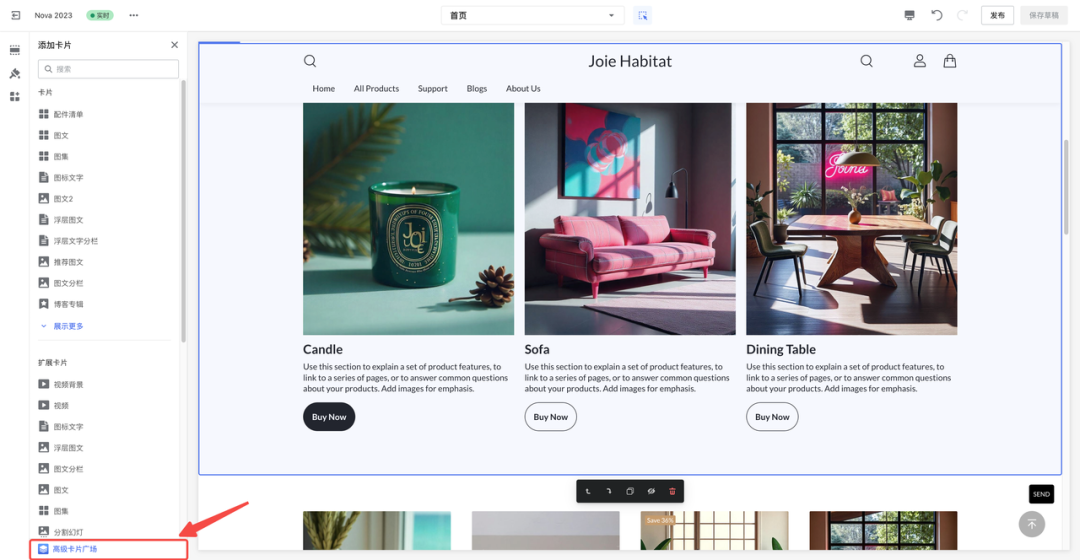Click the undo arrow in top bar
Screen dimensions: 1080x560
tap(936, 15)
